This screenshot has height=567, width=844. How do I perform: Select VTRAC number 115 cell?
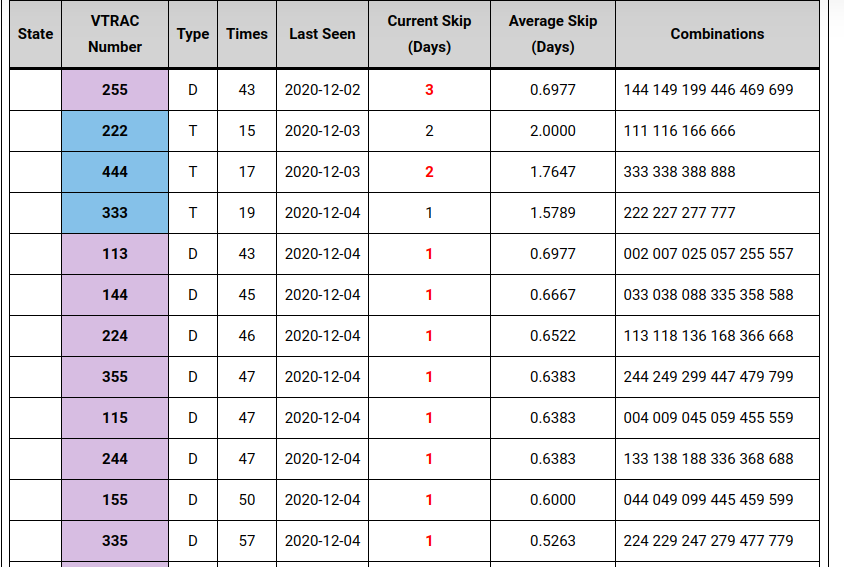coord(115,417)
